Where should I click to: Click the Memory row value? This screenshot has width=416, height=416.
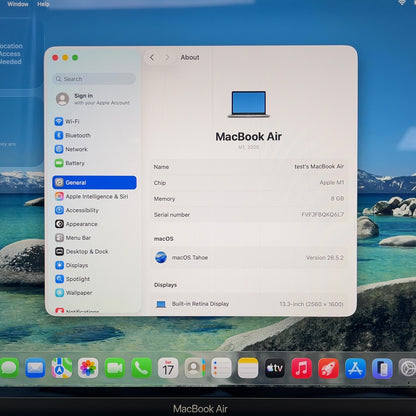click(x=337, y=198)
